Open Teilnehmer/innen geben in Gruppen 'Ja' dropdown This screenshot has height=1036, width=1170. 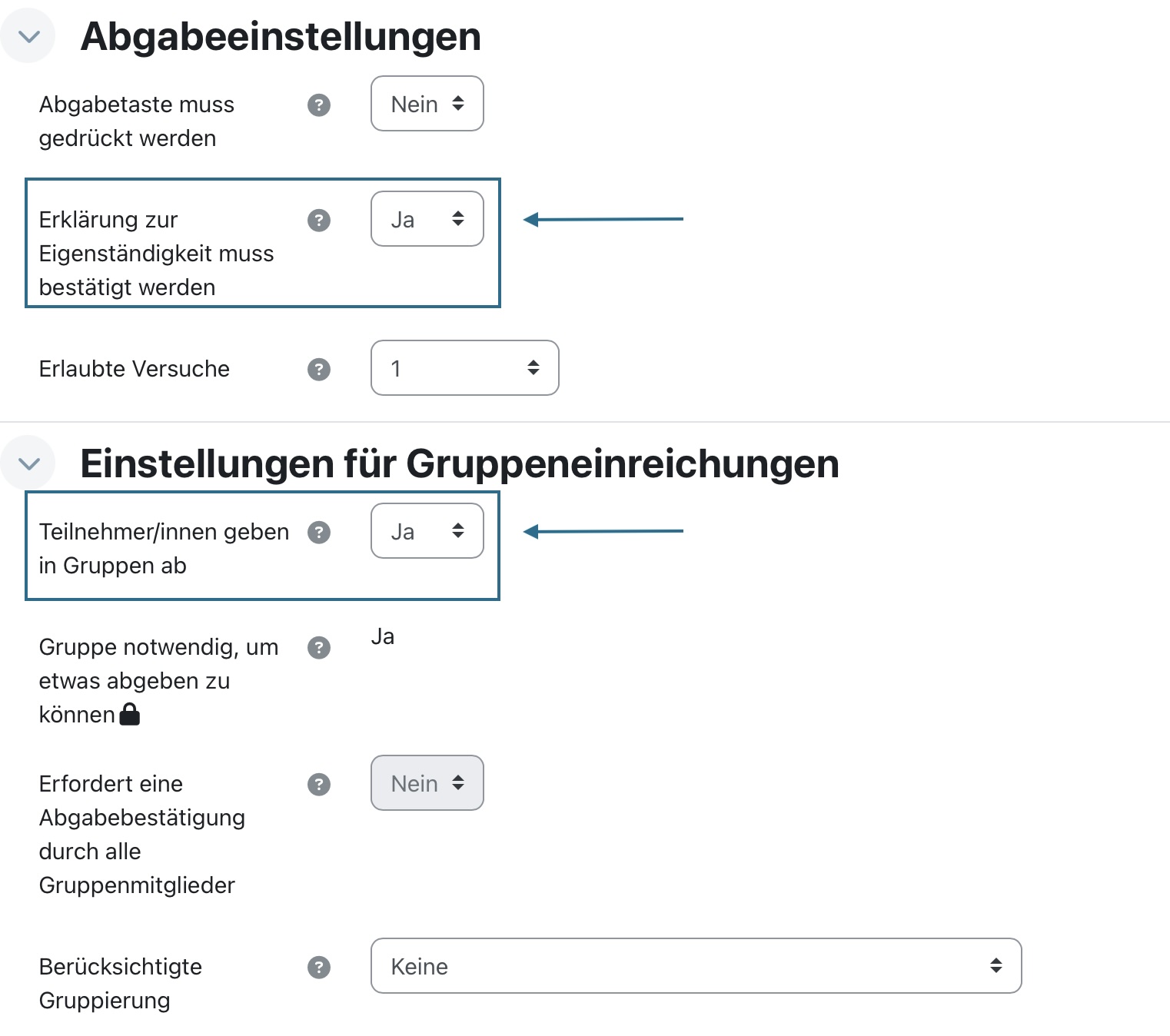click(x=427, y=531)
